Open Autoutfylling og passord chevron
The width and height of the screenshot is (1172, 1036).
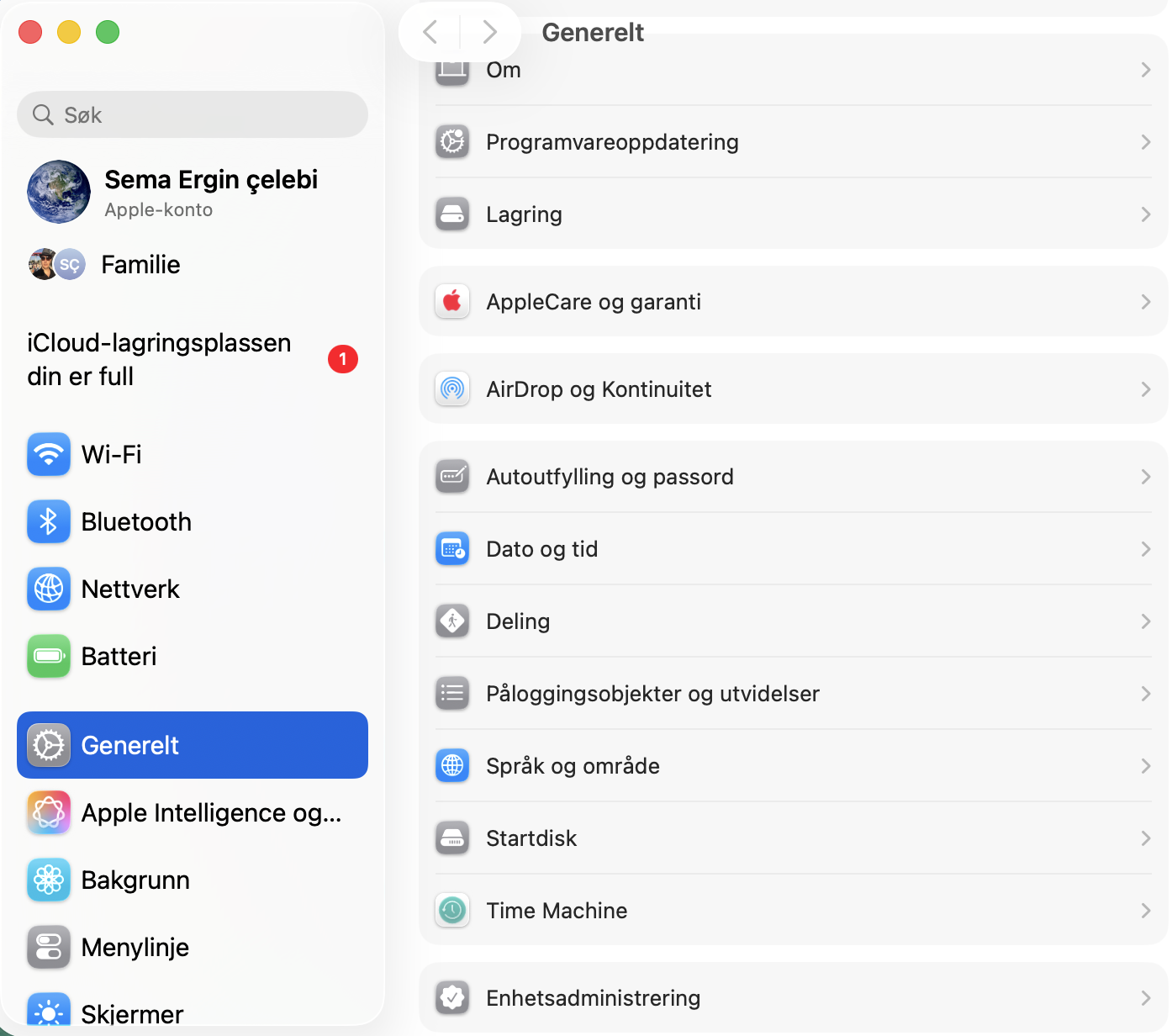(1145, 477)
